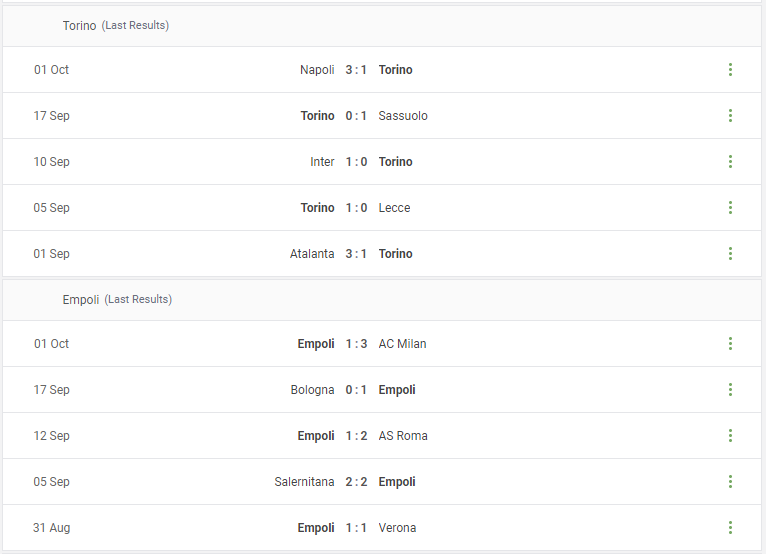Select the Atalanta team name
Image resolution: width=766 pixels, height=554 pixels.
click(312, 254)
